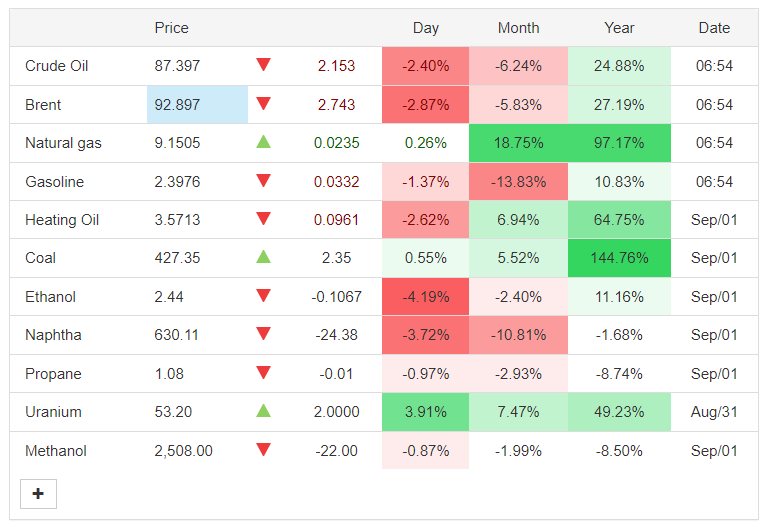Click Methanol month change -1.99%
The width and height of the screenshot is (765, 528).
(x=518, y=451)
